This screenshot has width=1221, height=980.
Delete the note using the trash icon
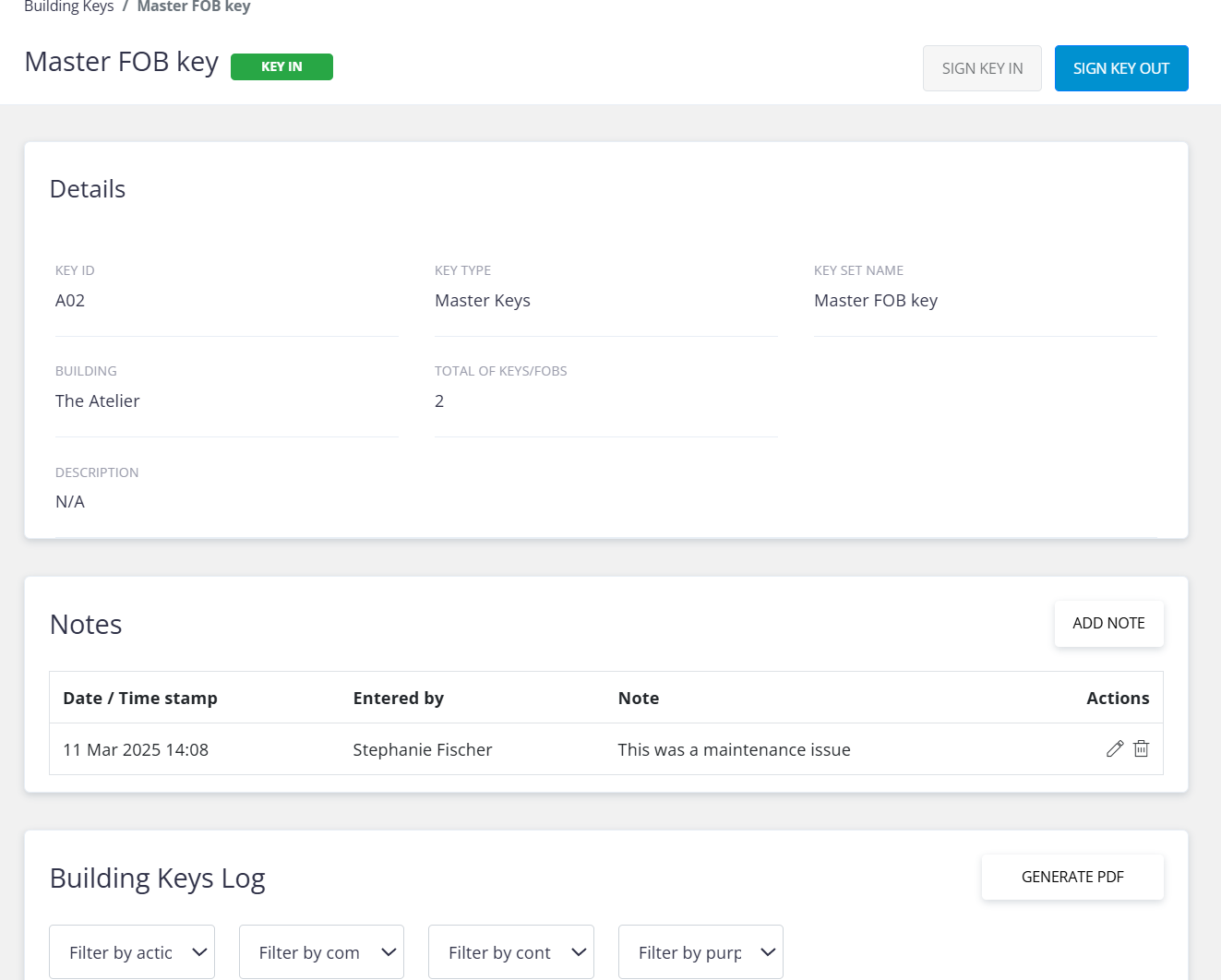click(1142, 749)
